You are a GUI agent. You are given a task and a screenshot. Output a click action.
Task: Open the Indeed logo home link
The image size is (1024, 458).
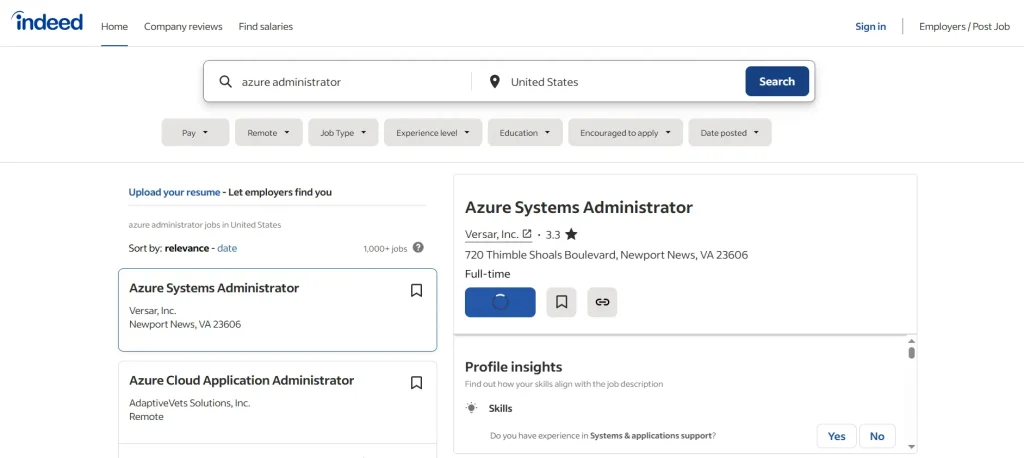click(47, 22)
